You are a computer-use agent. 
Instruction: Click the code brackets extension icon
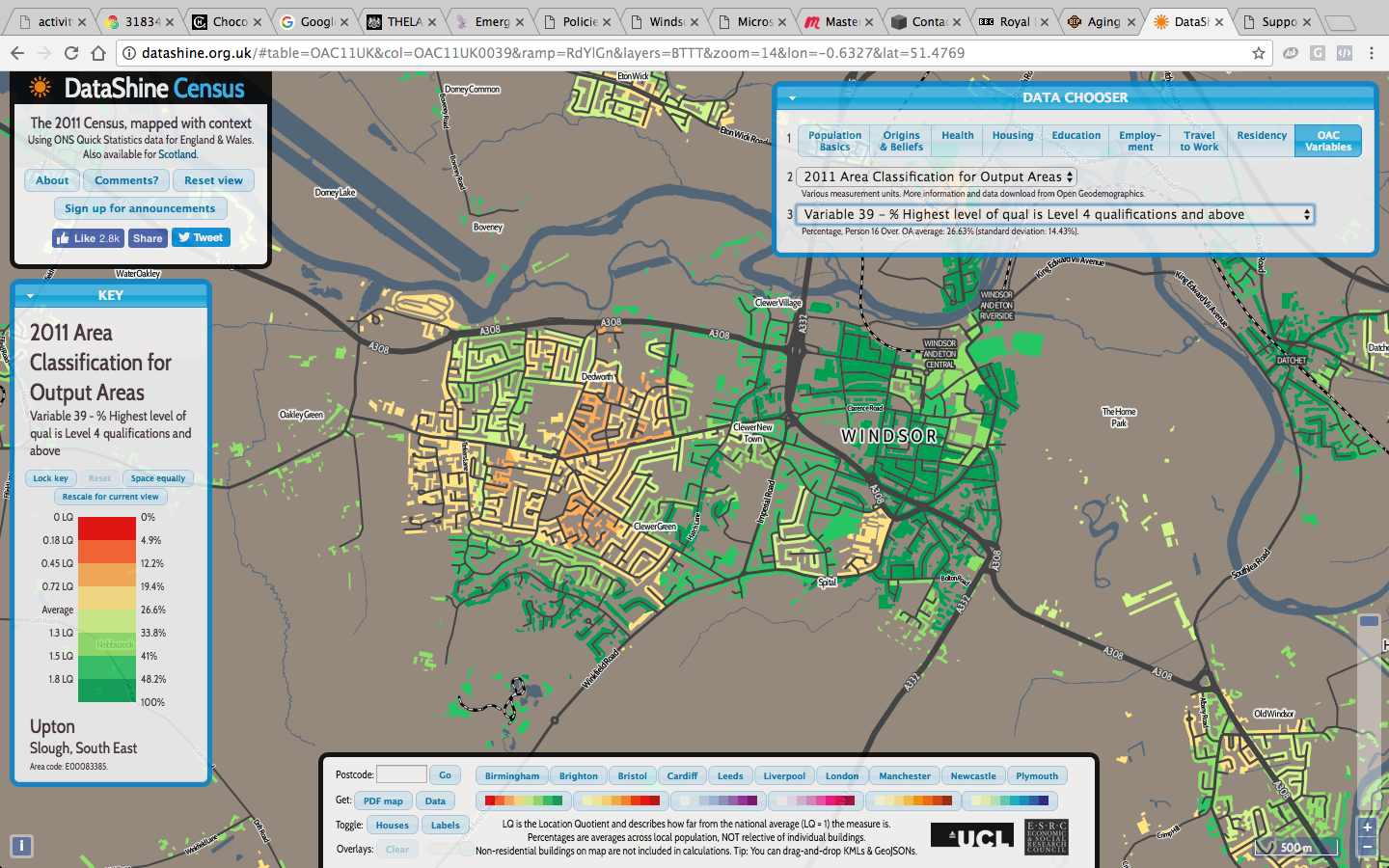[x=1345, y=53]
